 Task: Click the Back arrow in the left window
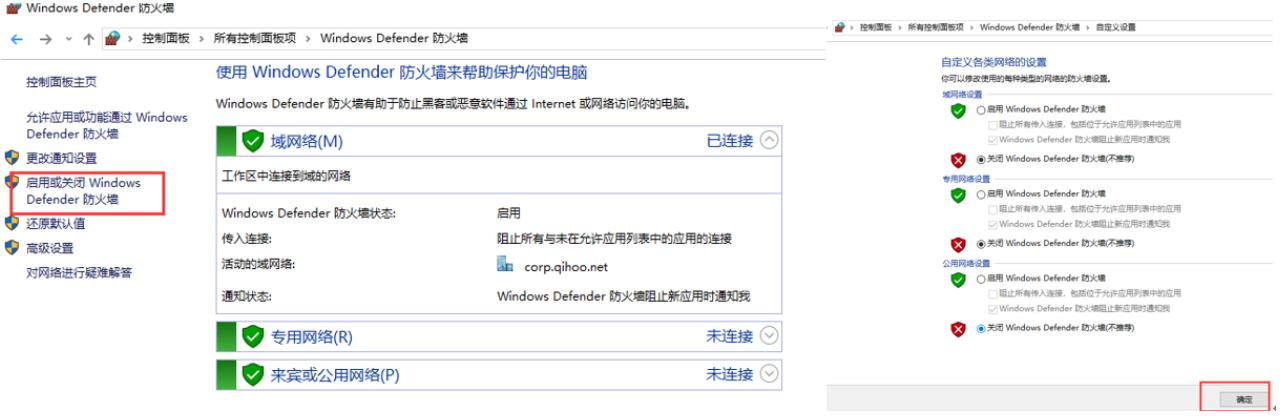pos(17,39)
